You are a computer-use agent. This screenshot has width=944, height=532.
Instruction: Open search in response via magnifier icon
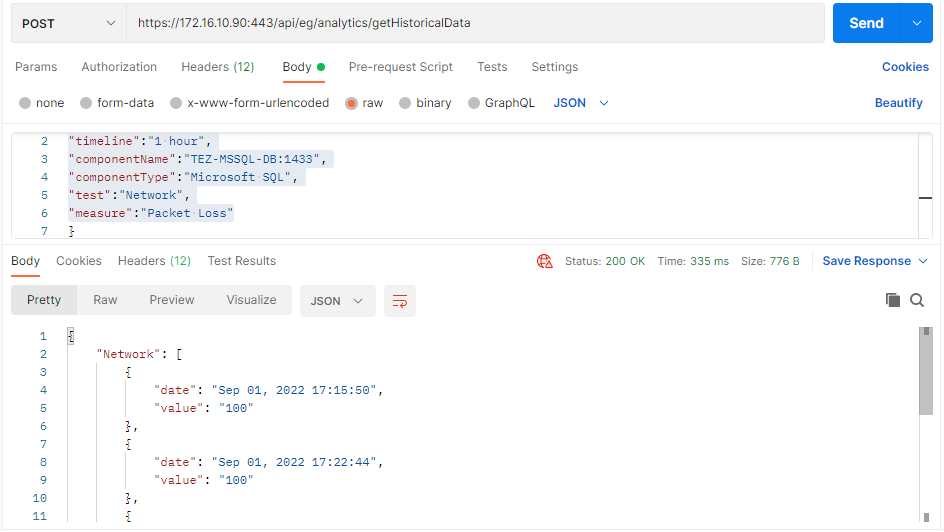[916, 300]
